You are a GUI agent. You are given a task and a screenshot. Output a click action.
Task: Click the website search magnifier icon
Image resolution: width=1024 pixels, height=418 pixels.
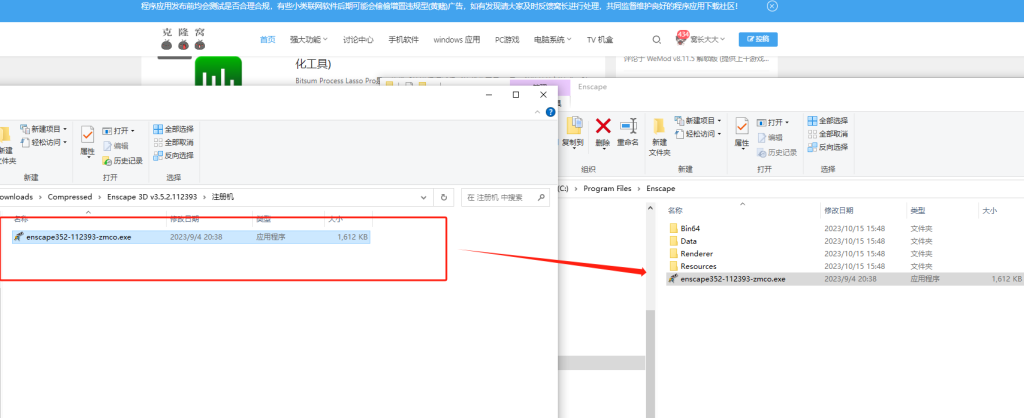[656, 40]
